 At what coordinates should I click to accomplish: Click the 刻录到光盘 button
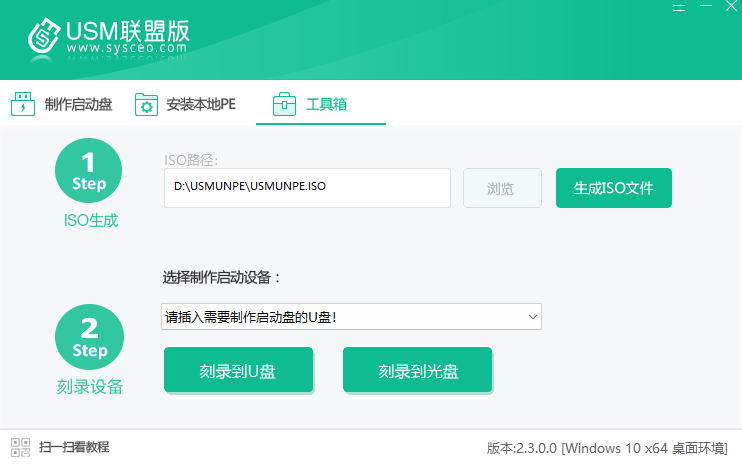click(417, 371)
